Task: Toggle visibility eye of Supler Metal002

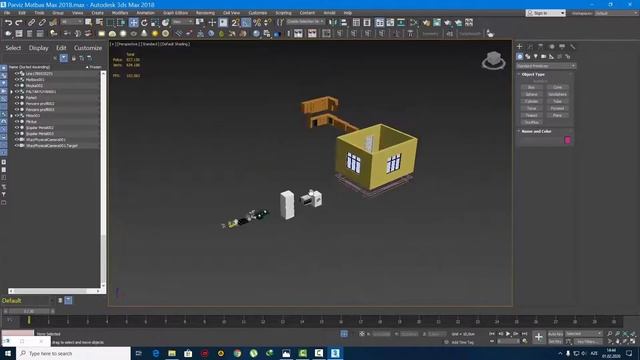Action: pyautogui.click(x=17, y=128)
